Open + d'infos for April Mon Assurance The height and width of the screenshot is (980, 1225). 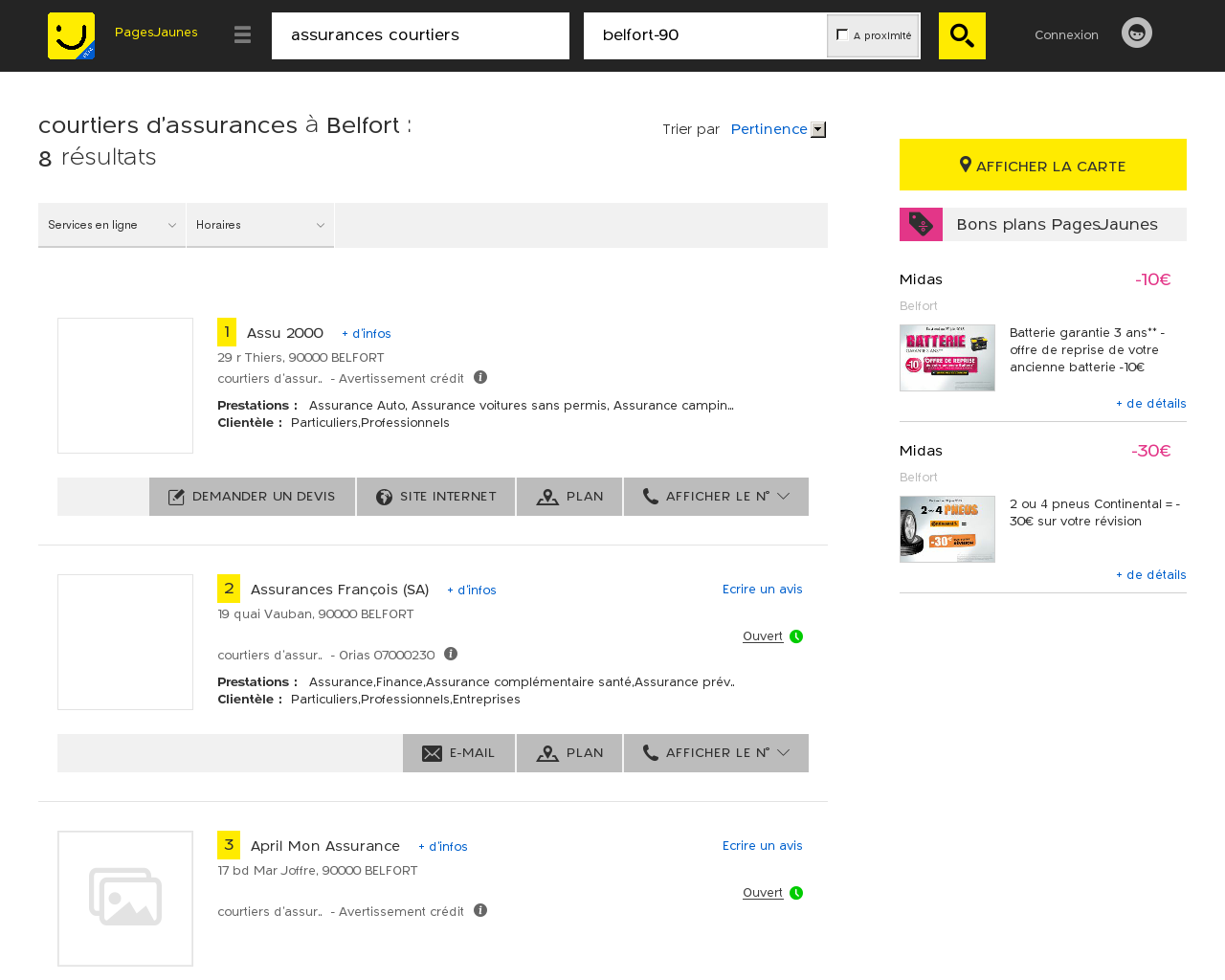pos(443,847)
